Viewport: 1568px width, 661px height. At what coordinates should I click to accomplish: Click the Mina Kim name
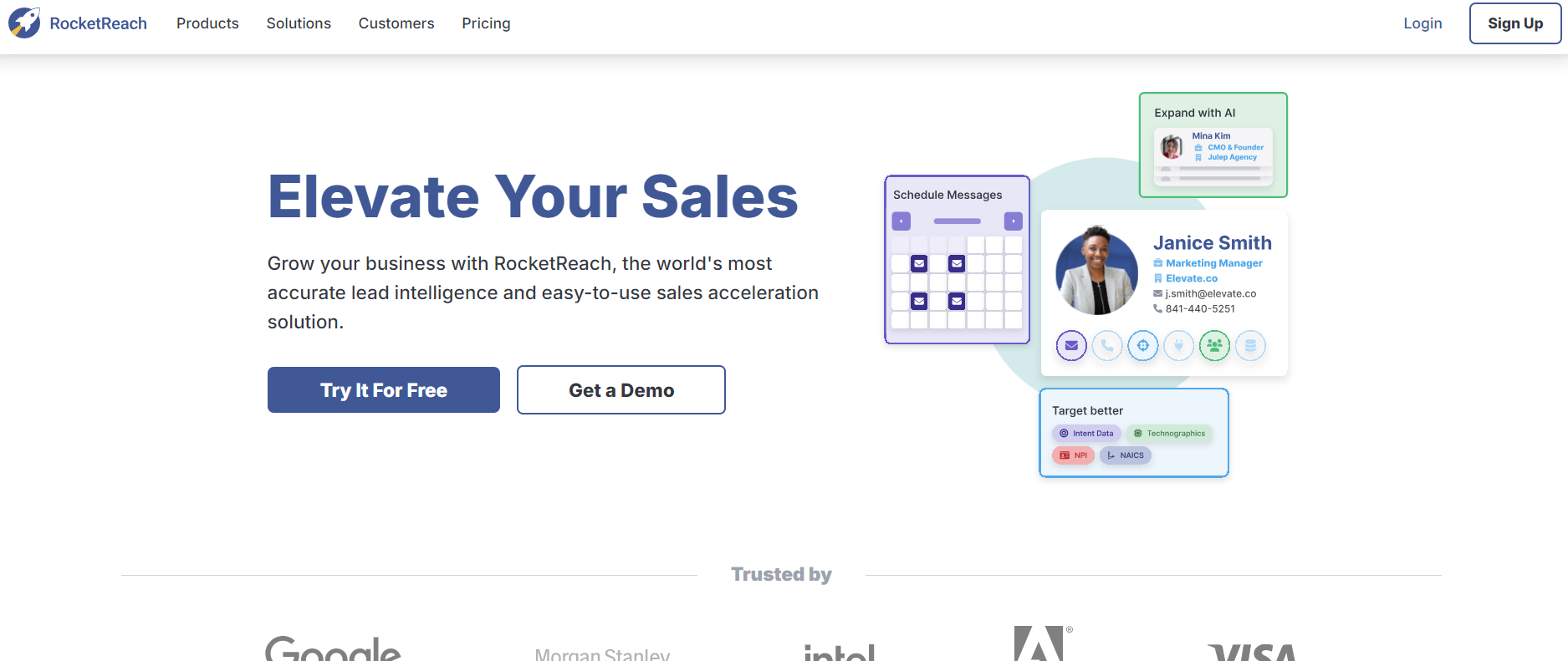click(x=1211, y=135)
